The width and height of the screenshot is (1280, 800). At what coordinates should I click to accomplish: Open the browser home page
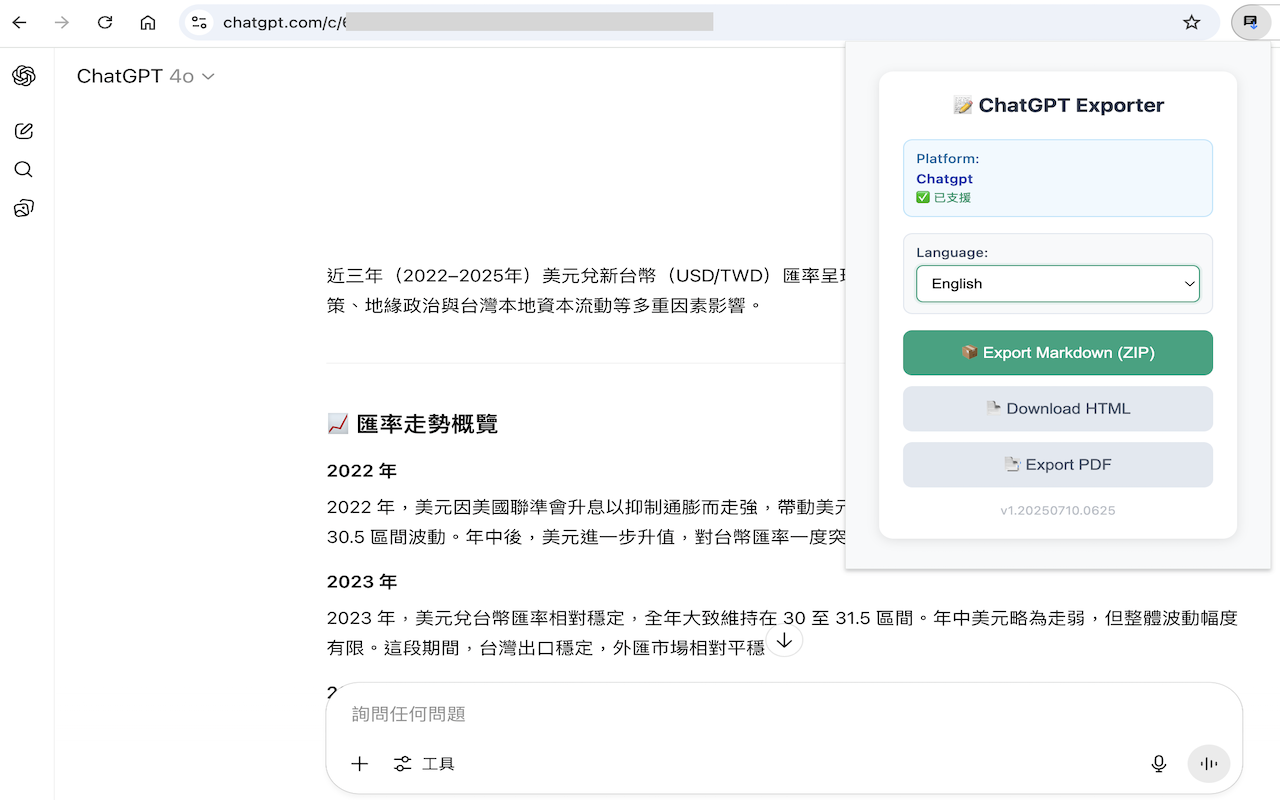[x=148, y=22]
